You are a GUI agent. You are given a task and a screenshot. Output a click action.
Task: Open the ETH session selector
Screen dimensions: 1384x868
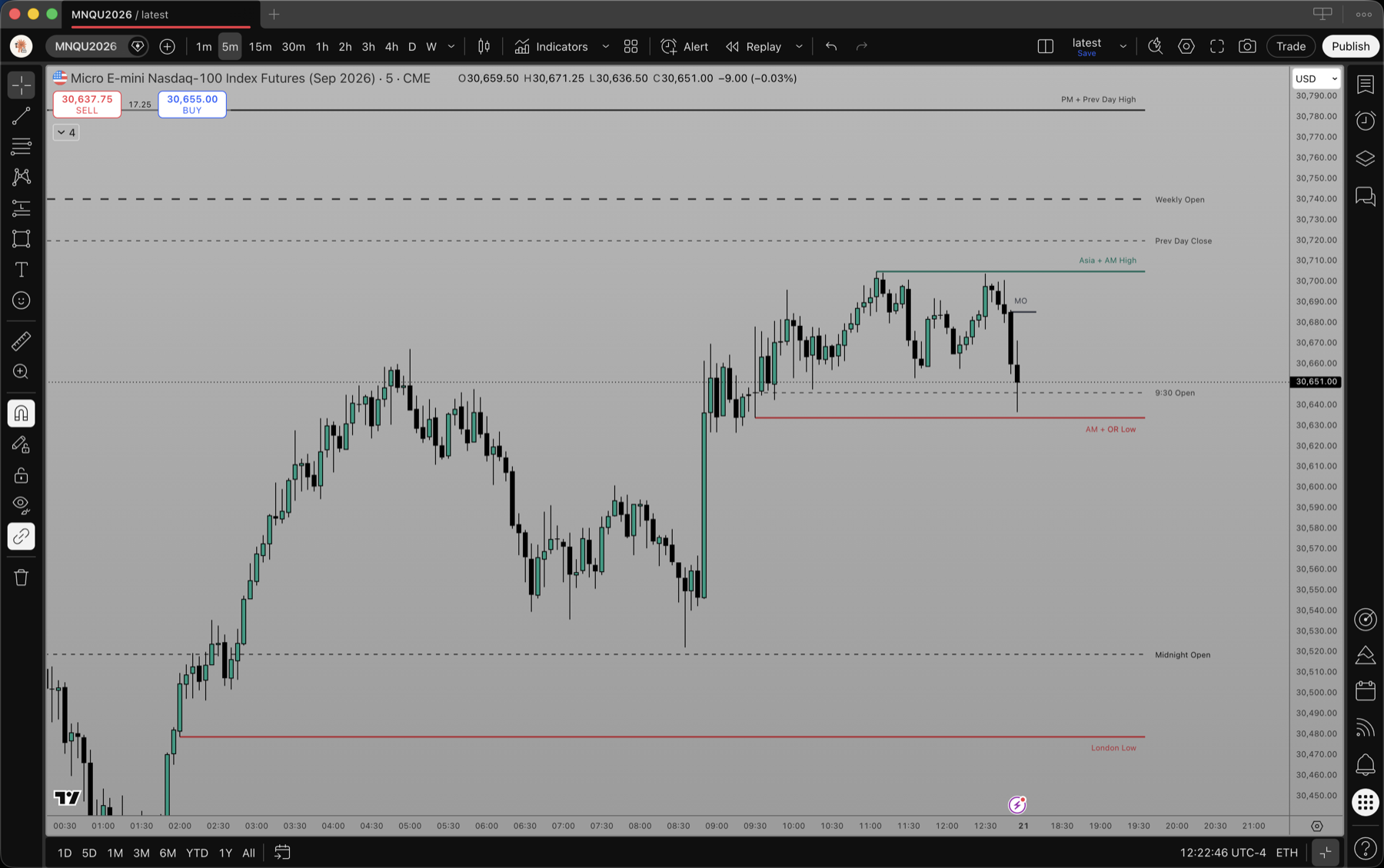[x=1287, y=853]
